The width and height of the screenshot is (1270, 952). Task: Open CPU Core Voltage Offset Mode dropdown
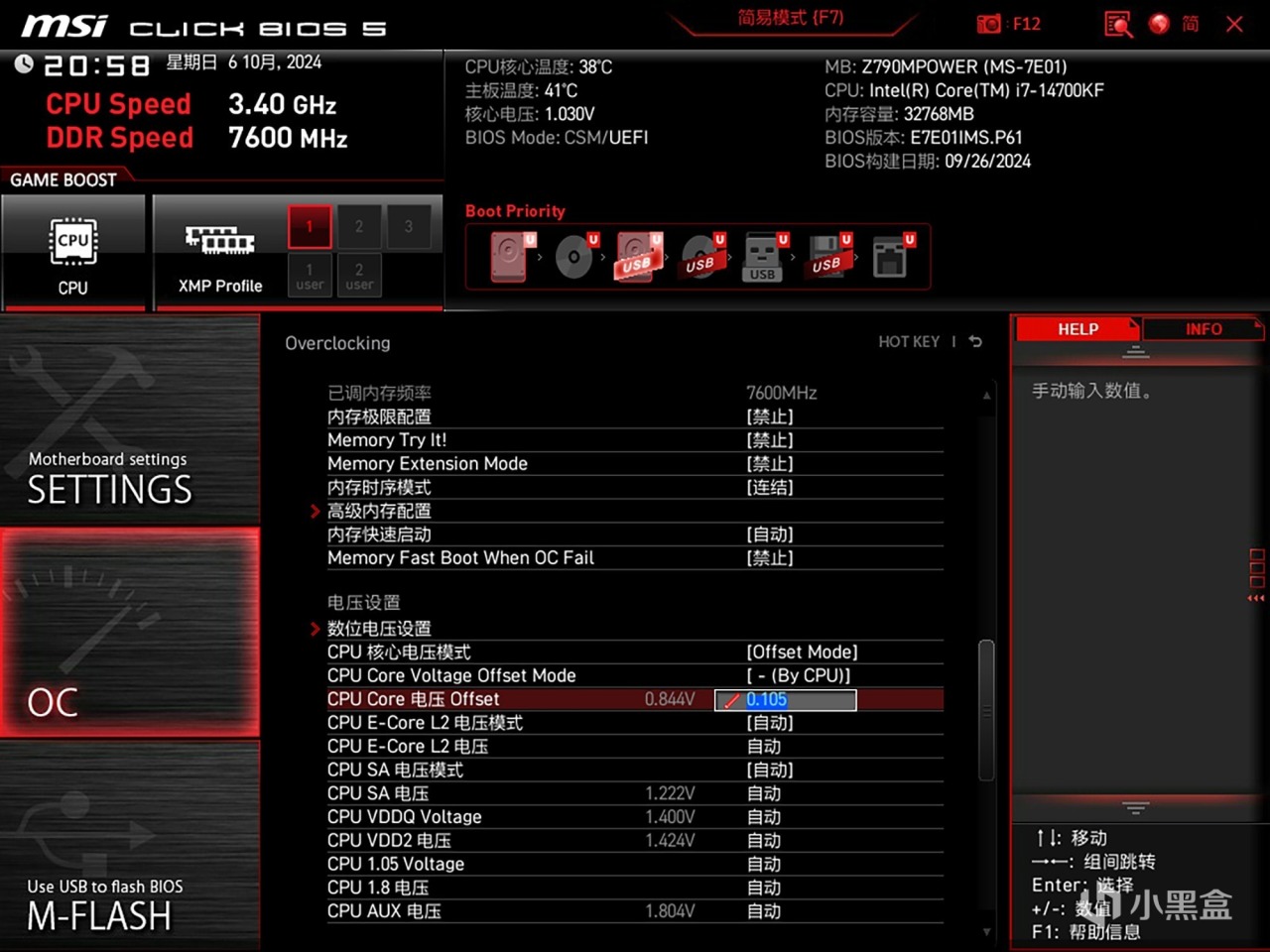(799, 676)
